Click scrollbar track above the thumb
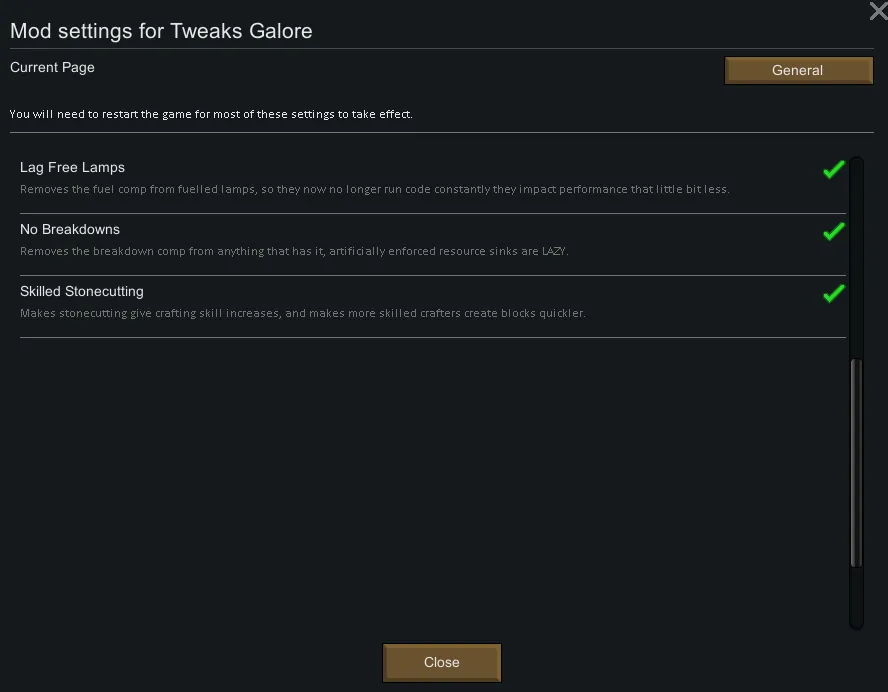The height and width of the screenshot is (692, 888). (855, 260)
